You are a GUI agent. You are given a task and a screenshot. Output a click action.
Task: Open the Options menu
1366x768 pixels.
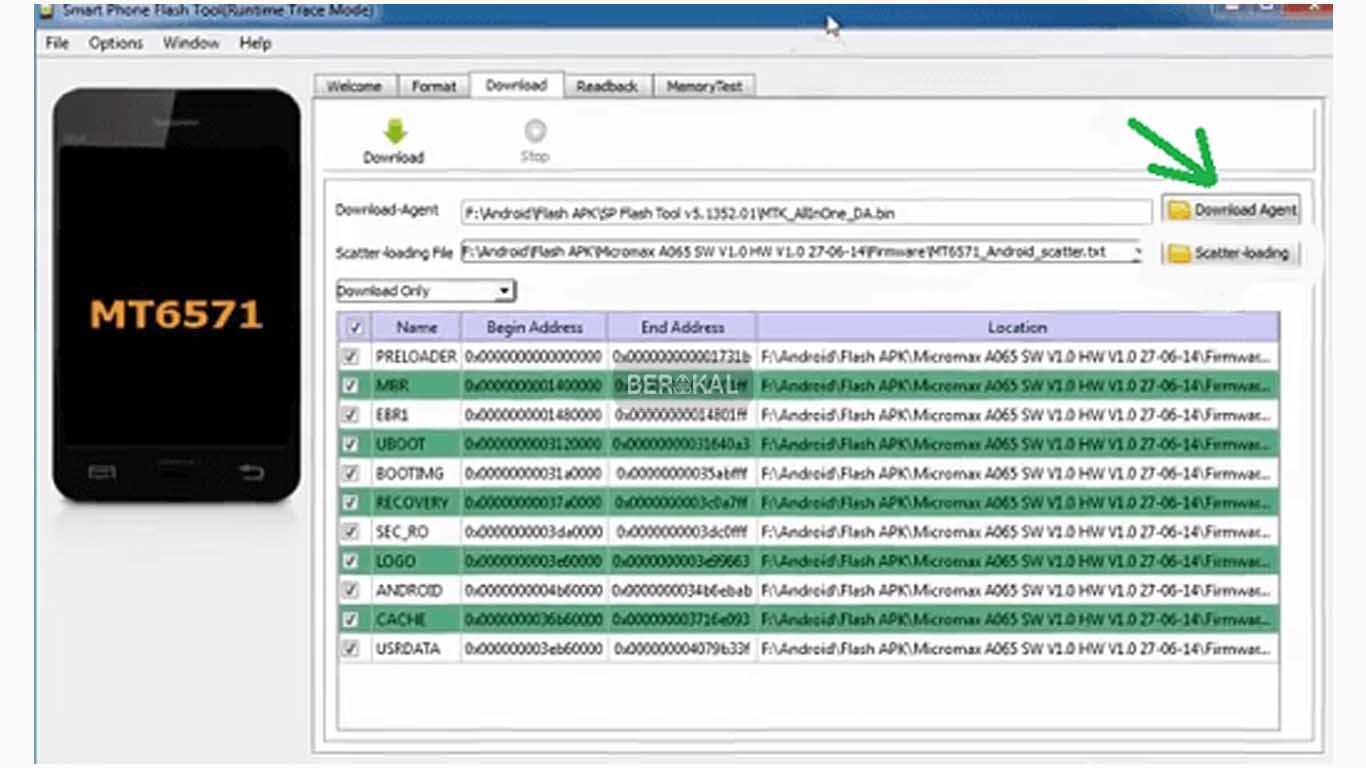point(116,43)
